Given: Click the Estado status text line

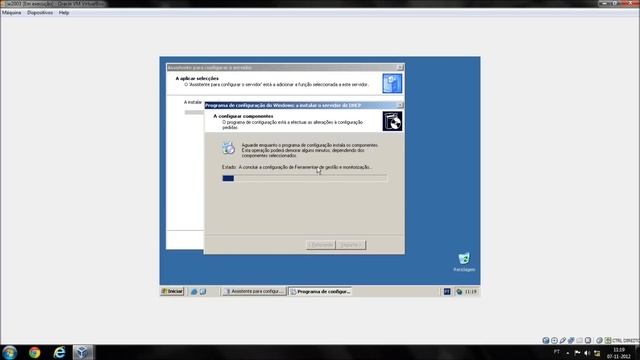Looking at the screenshot, I should click(x=297, y=167).
